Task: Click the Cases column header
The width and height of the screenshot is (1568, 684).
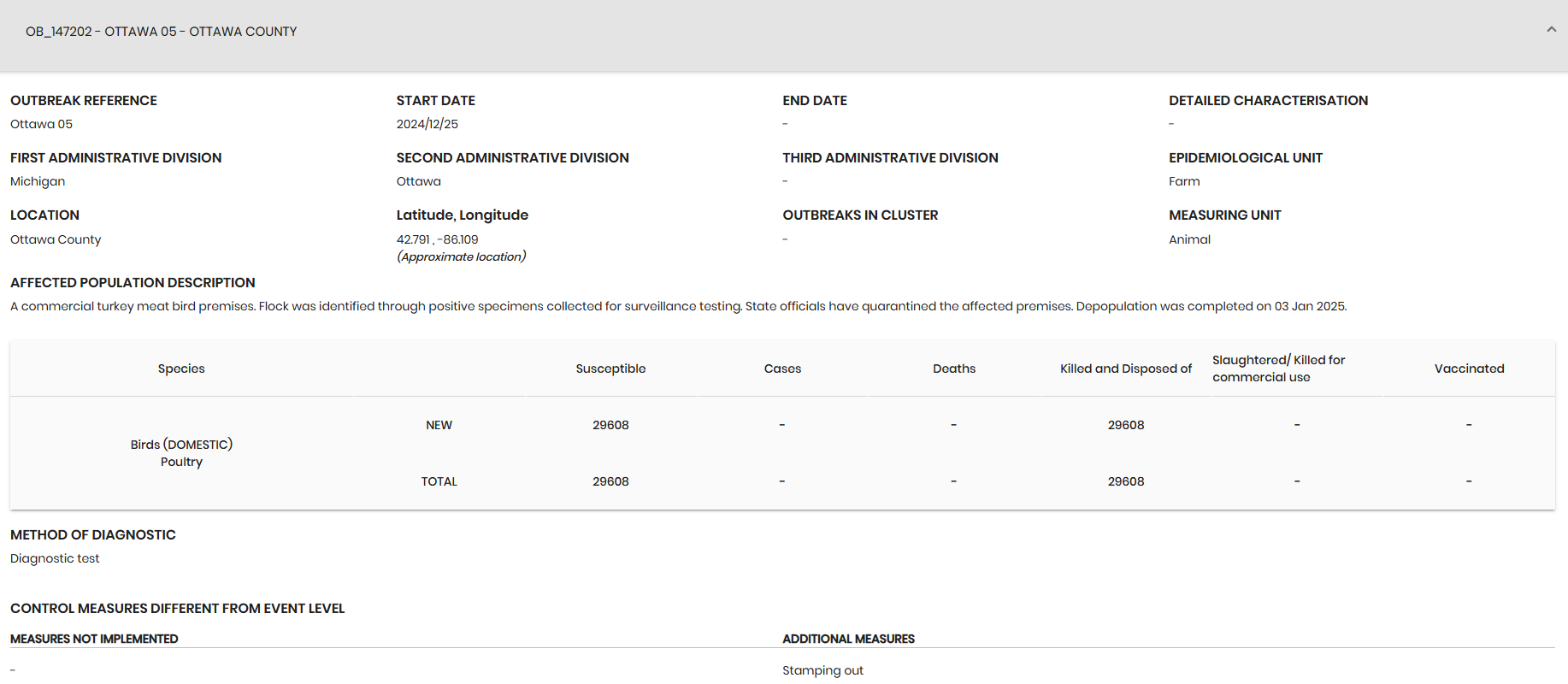Action: coord(782,369)
